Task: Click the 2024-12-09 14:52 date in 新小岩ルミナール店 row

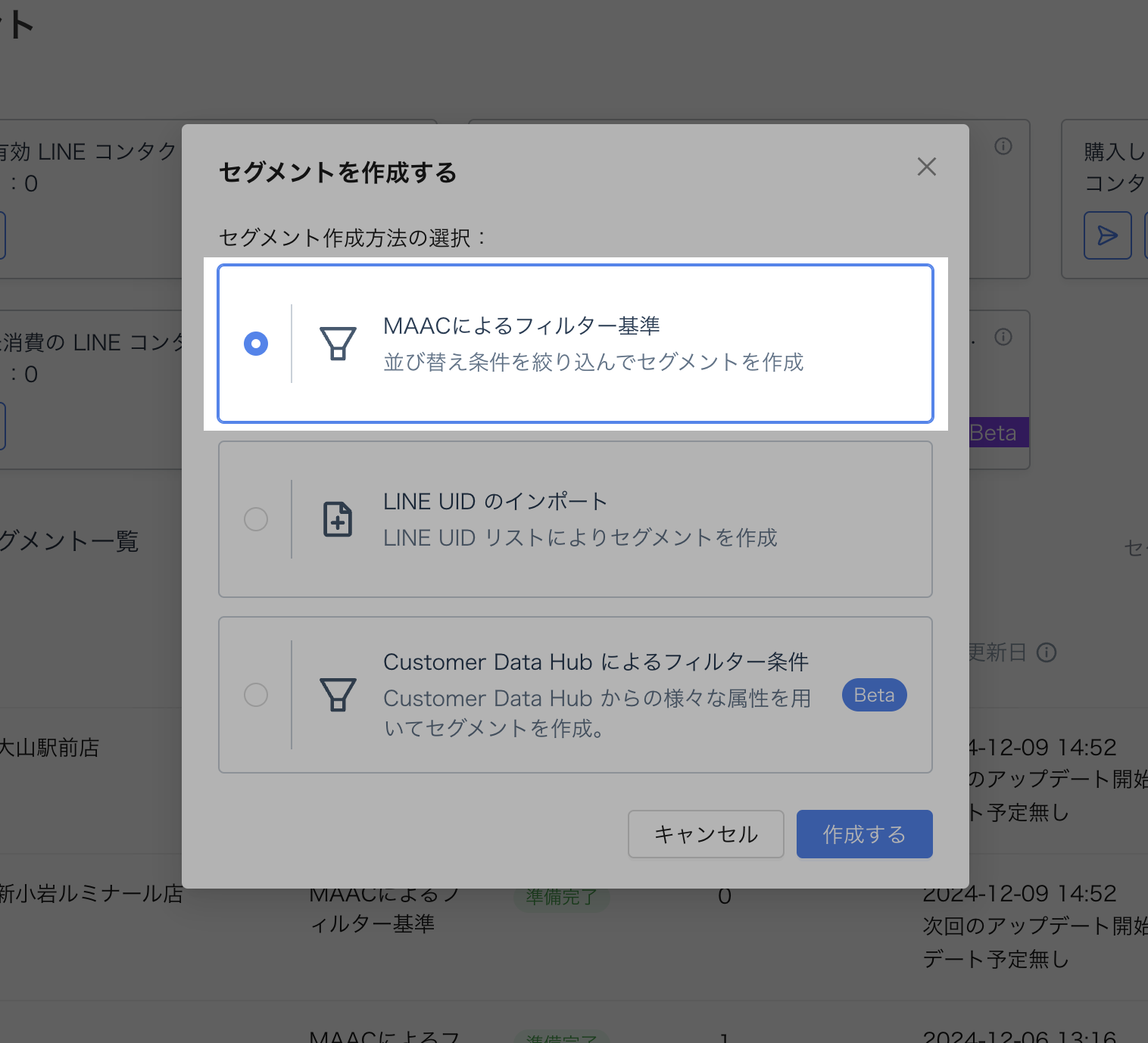Action: click(x=1019, y=894)
